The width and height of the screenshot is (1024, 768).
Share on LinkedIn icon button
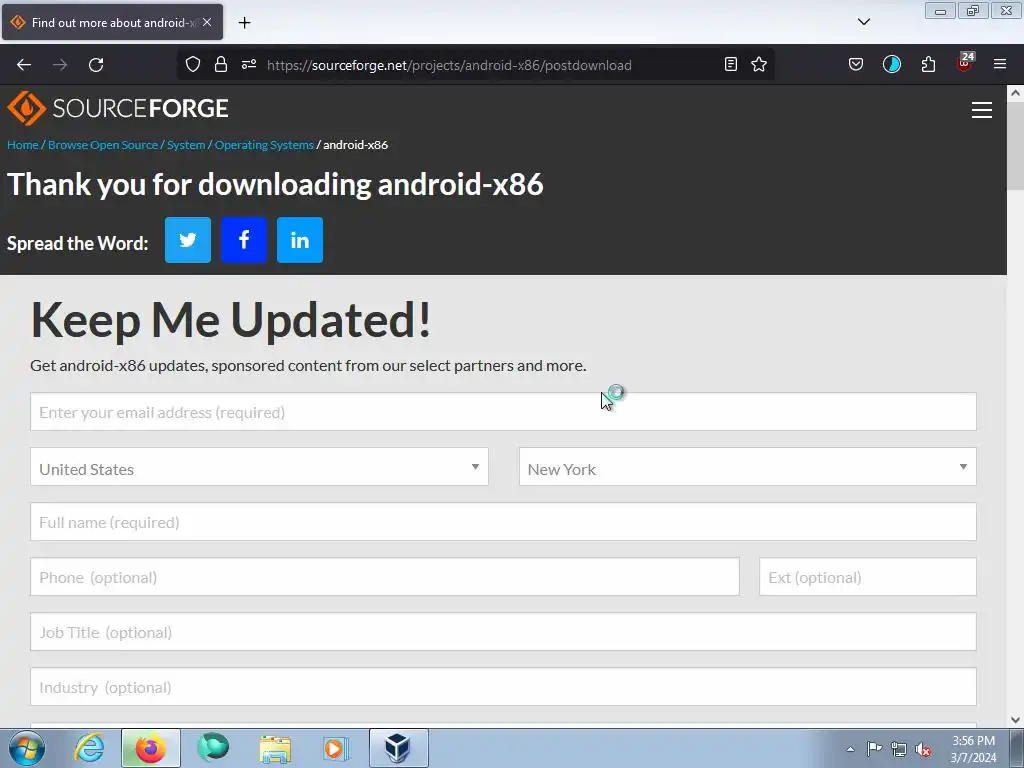(300, 240)
